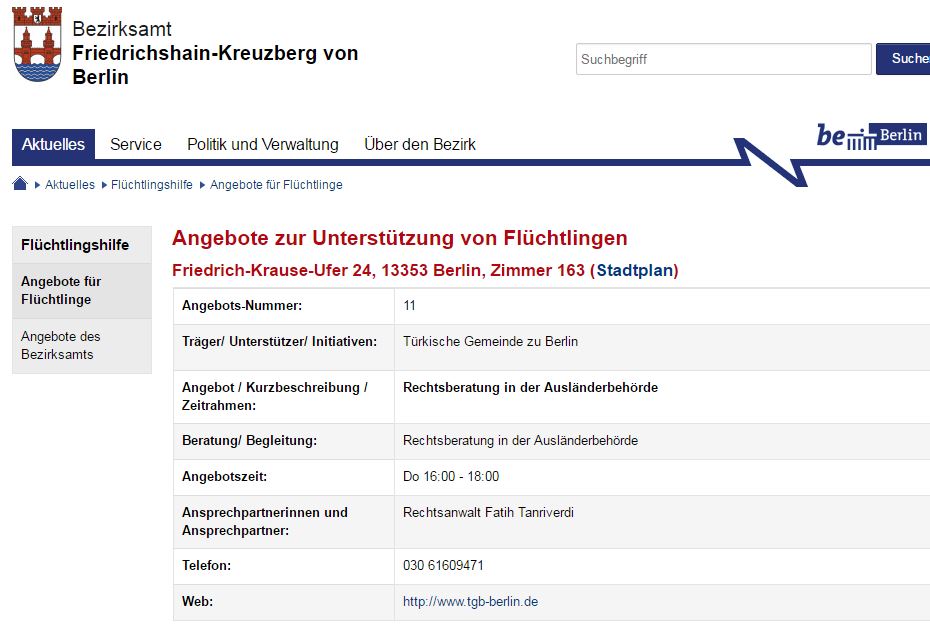Open the Über den Bezirk menu

(x=420, y=145)
